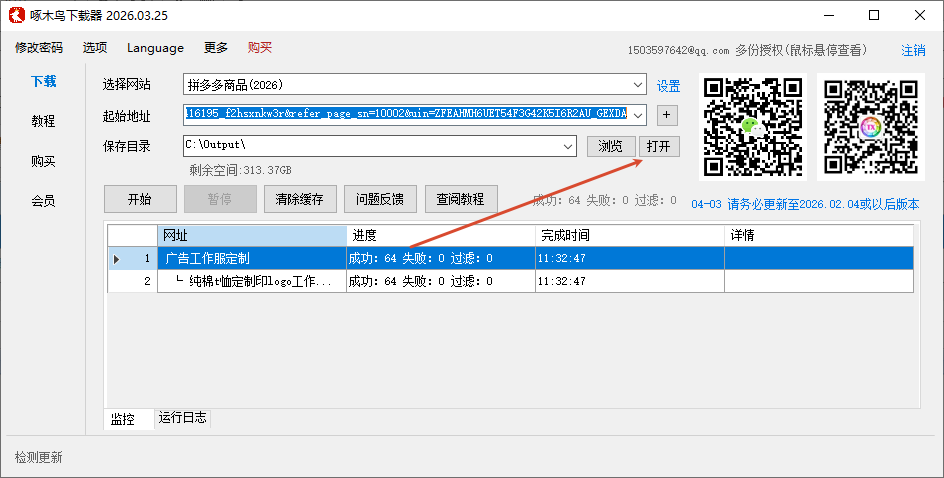Click the 注销 logout link
The image size is (944, 478).
[x=913, y=50]
